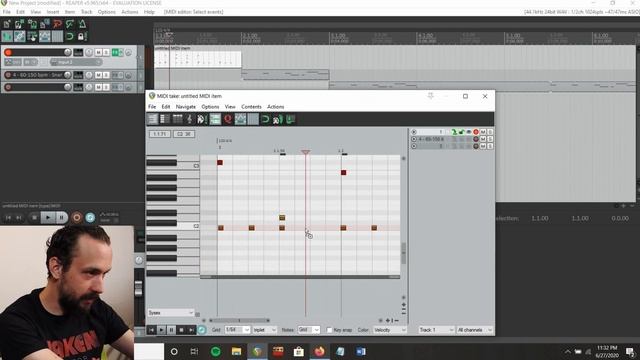Open the Track menu in REAPER
This screenshot has height=360, width=640.
(87, 12)
